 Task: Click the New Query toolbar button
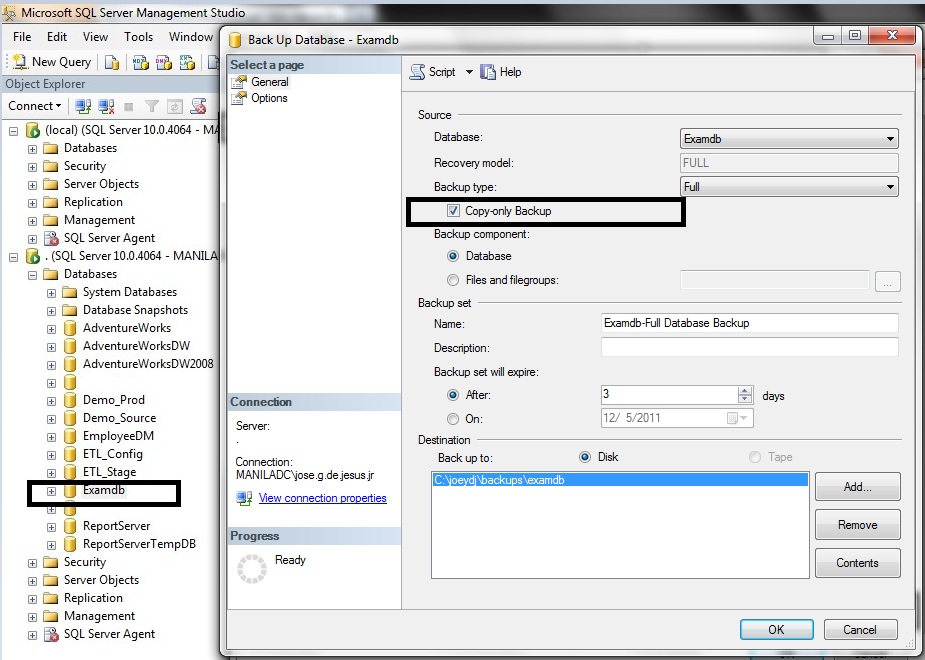click(x=52, y=62)
